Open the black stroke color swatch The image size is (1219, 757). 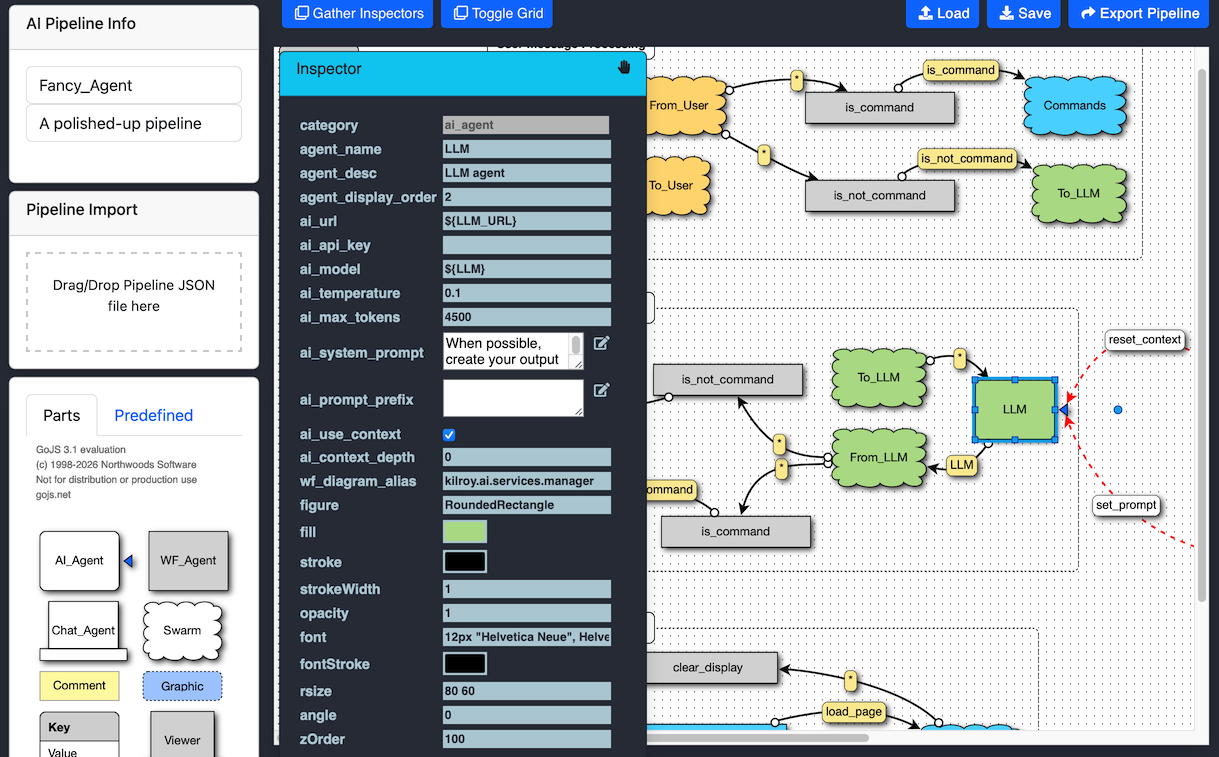tap(465, 562)
